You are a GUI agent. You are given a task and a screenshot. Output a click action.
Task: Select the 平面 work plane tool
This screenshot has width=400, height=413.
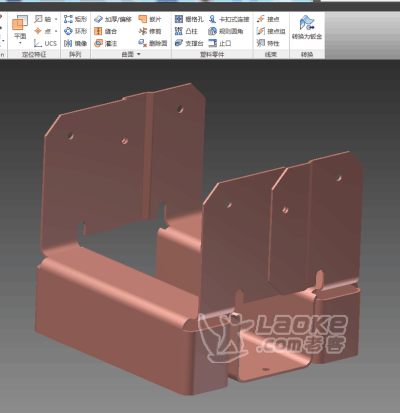tap(20, 29)
